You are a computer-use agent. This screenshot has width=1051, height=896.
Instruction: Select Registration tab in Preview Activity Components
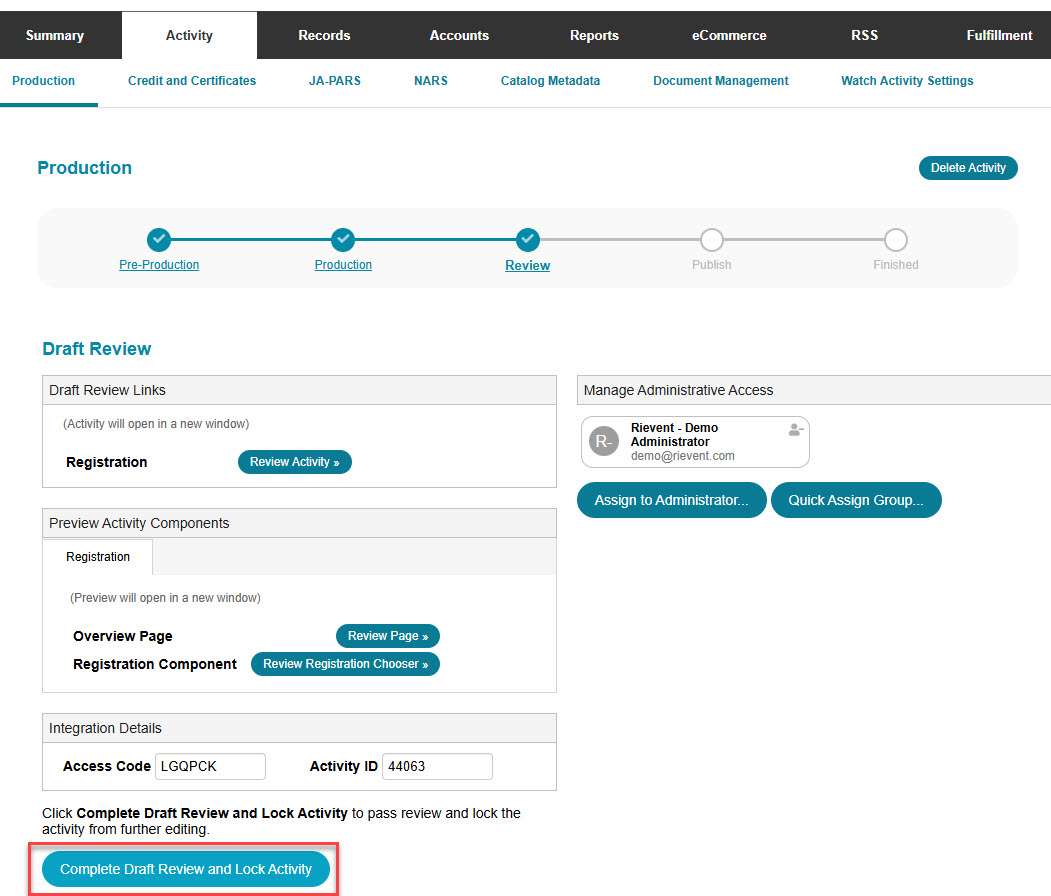click(x=98, y=557)
